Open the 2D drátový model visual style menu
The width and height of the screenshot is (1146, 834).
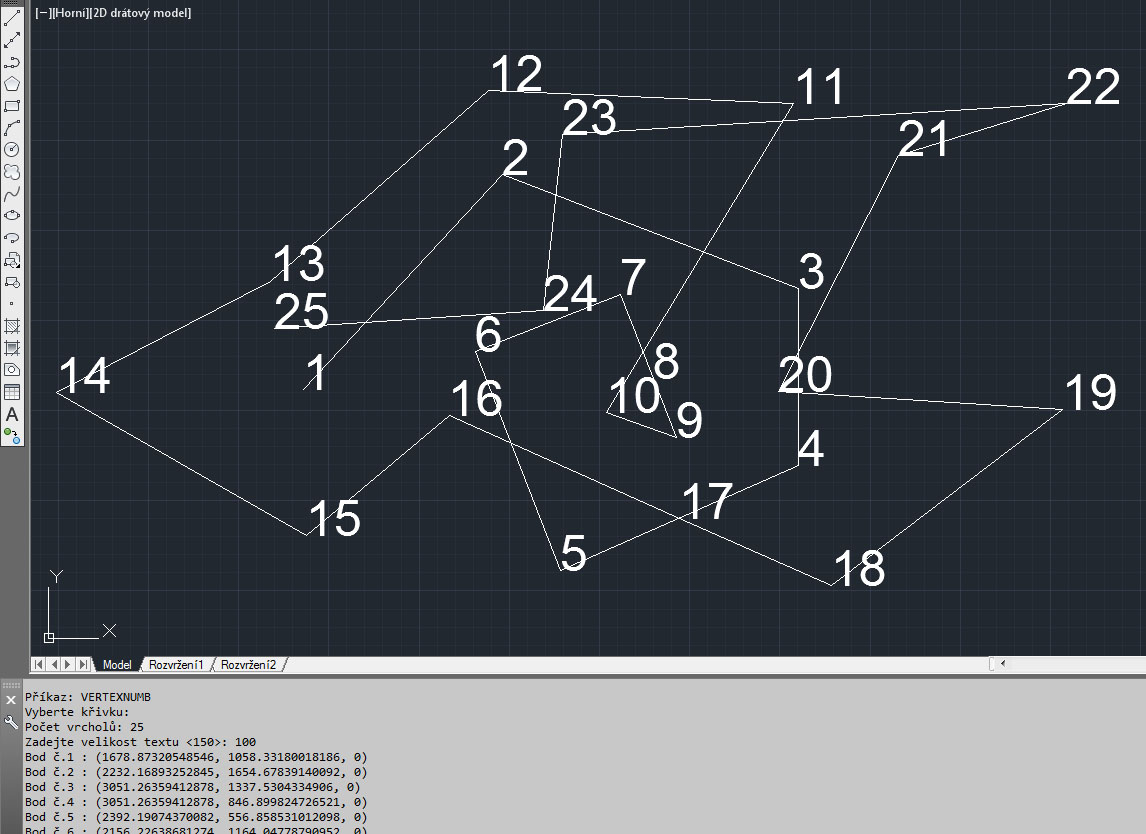click(140, 13)
